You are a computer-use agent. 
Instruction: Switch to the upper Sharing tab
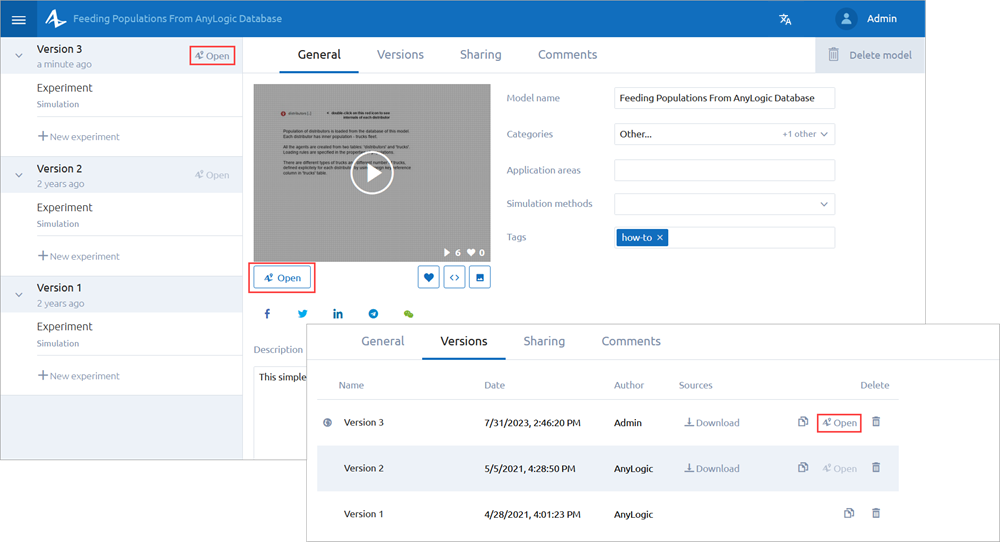[x=480, y=55]
